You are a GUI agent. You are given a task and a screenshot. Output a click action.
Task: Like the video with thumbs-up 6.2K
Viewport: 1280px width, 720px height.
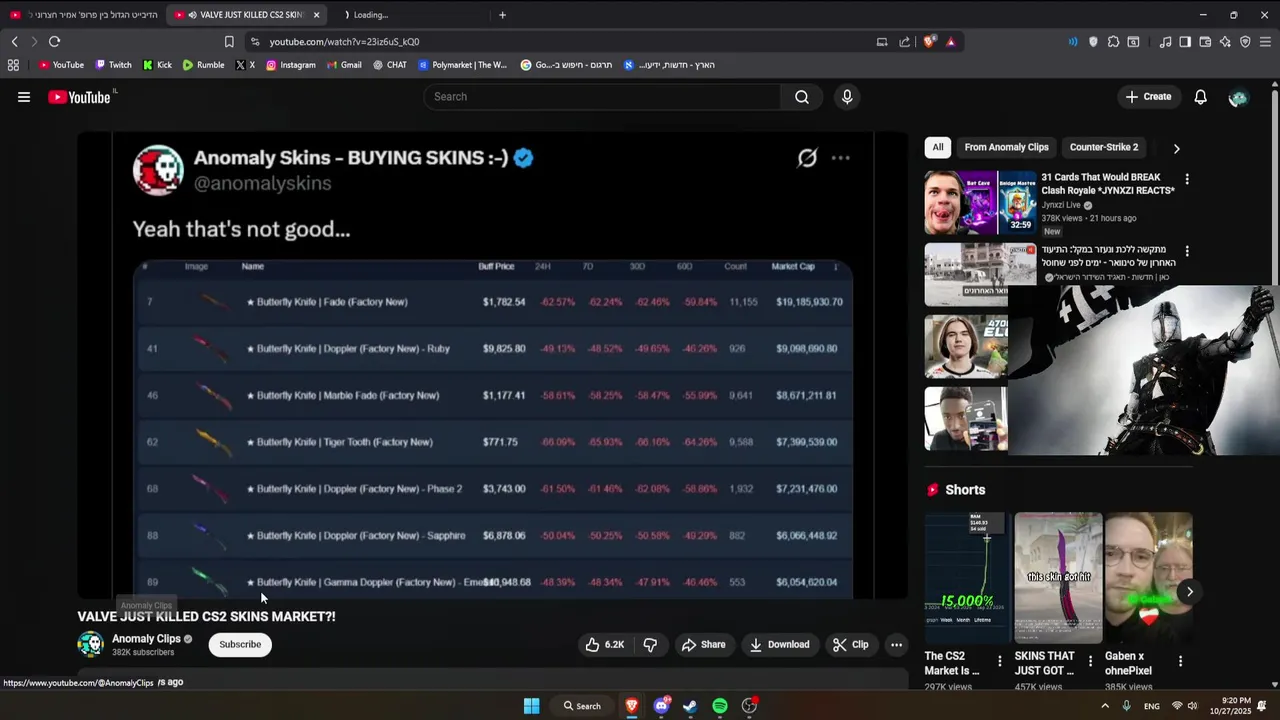pos(605,645)
